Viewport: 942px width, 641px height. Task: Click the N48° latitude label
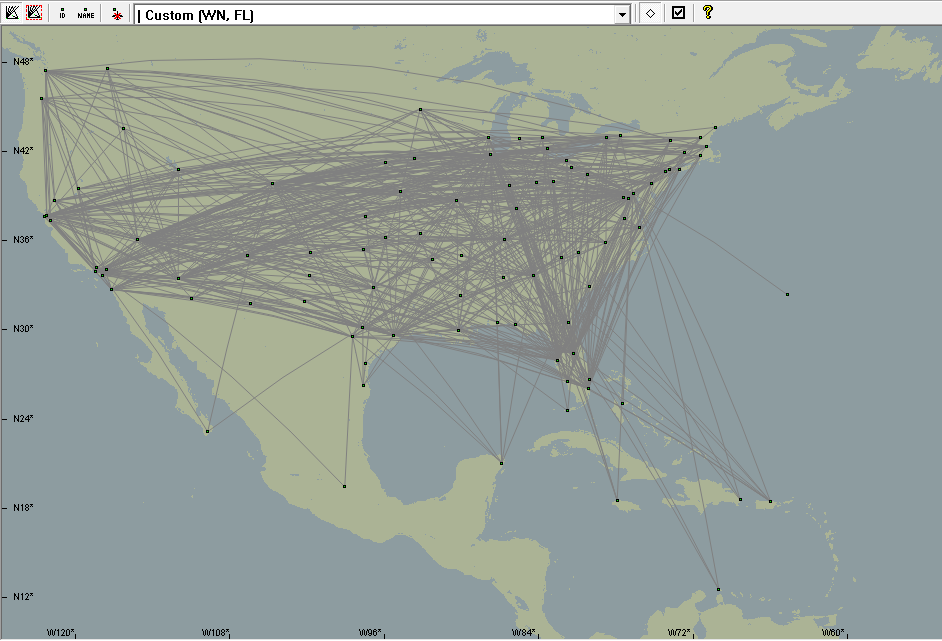pyautogui.click(x=23, y=61)
